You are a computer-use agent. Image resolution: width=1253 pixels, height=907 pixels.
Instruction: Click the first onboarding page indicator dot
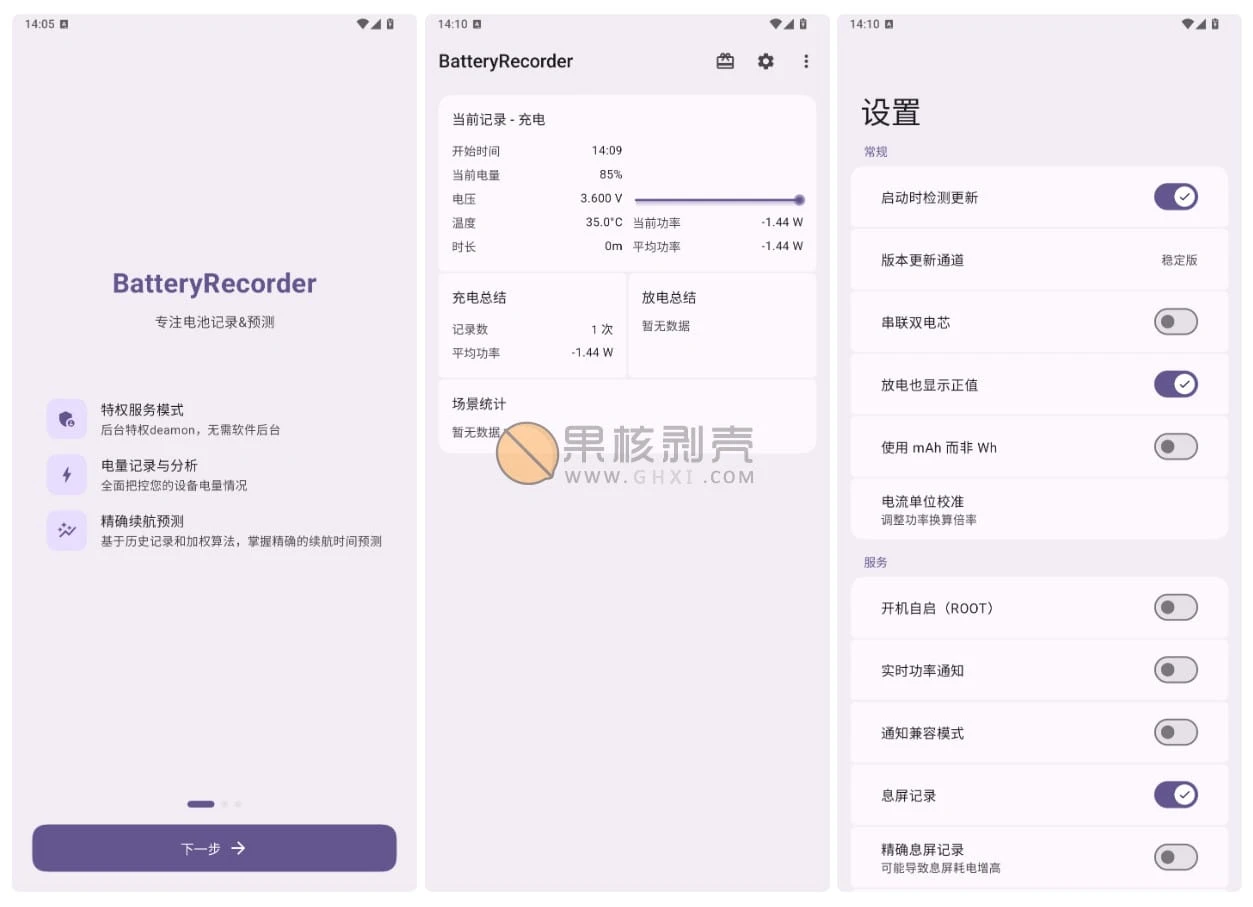coord(200,804)
